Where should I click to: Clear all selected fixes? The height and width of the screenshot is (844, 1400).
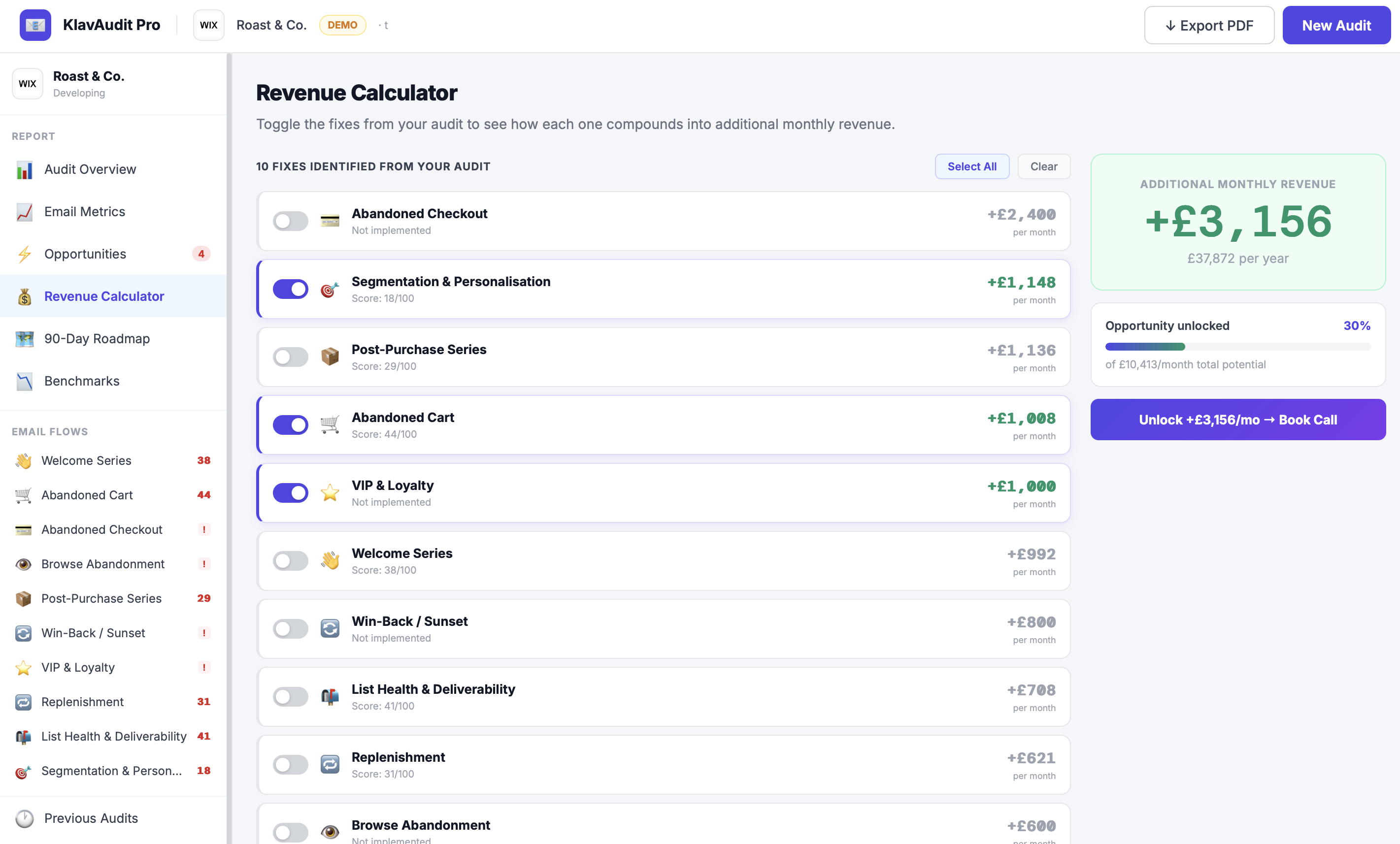click(1044, 167)
